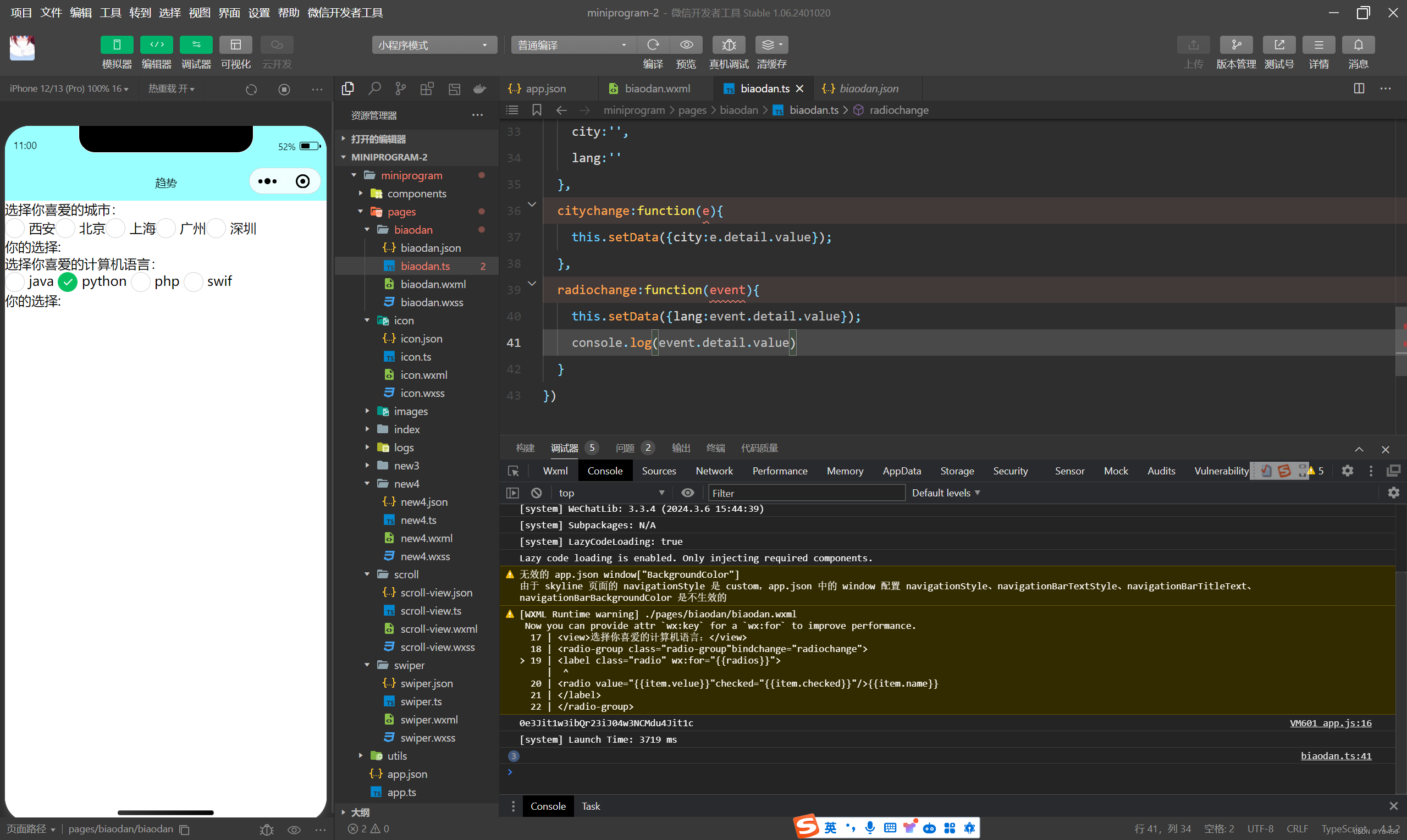
Task: Open the search panel magnifier icon
Action: tap(374, 89)
